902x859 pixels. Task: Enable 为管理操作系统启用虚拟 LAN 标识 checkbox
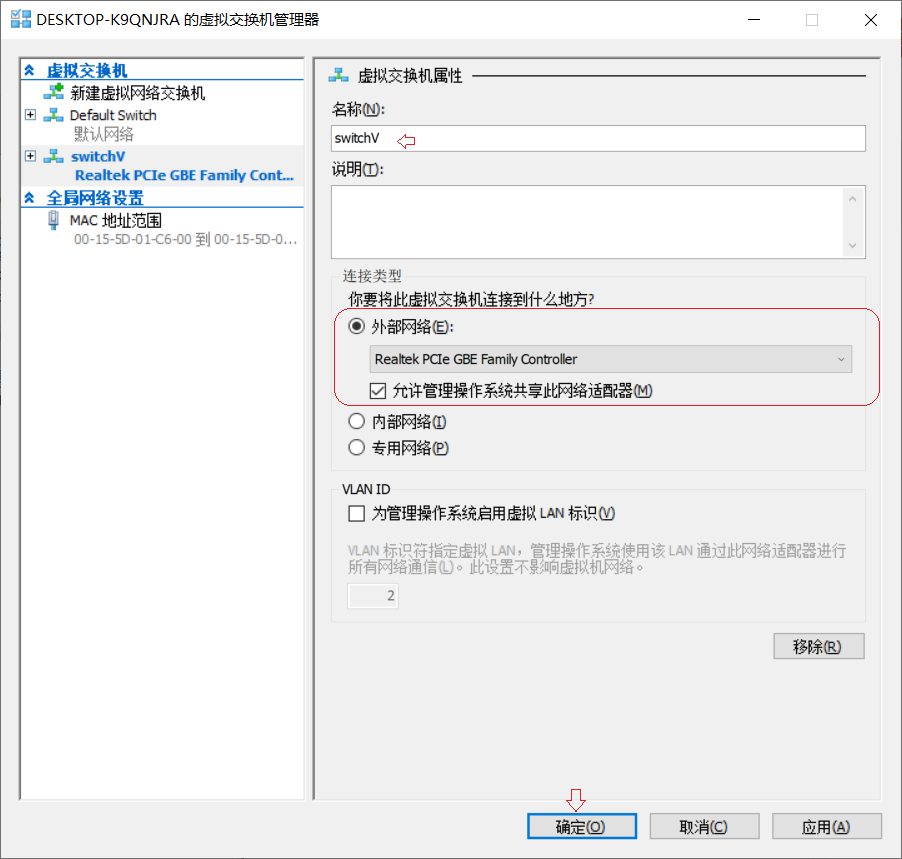357,513
